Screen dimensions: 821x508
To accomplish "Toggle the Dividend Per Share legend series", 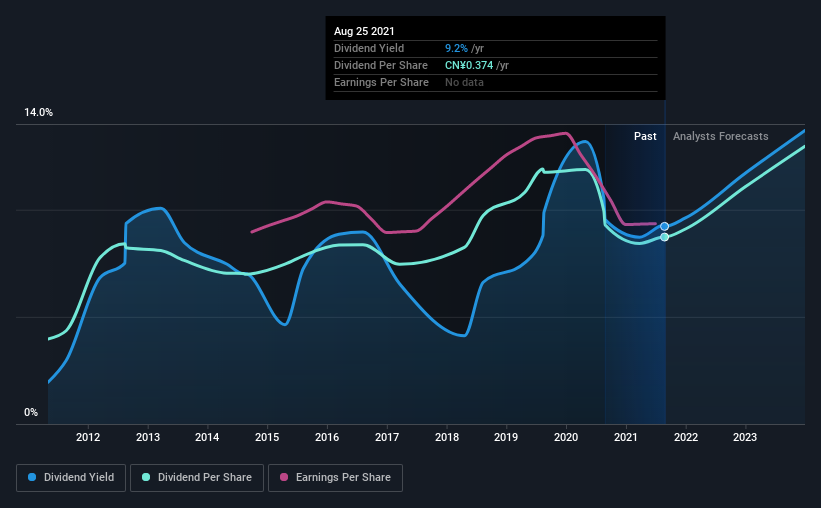I will click(x=197, y=478).
